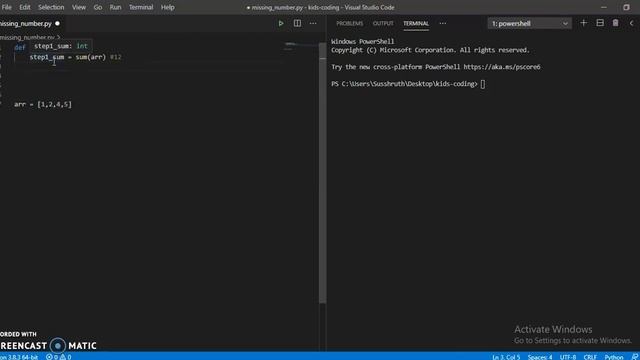Open editor More Actions ellipsis

click(x=313, y=24)
